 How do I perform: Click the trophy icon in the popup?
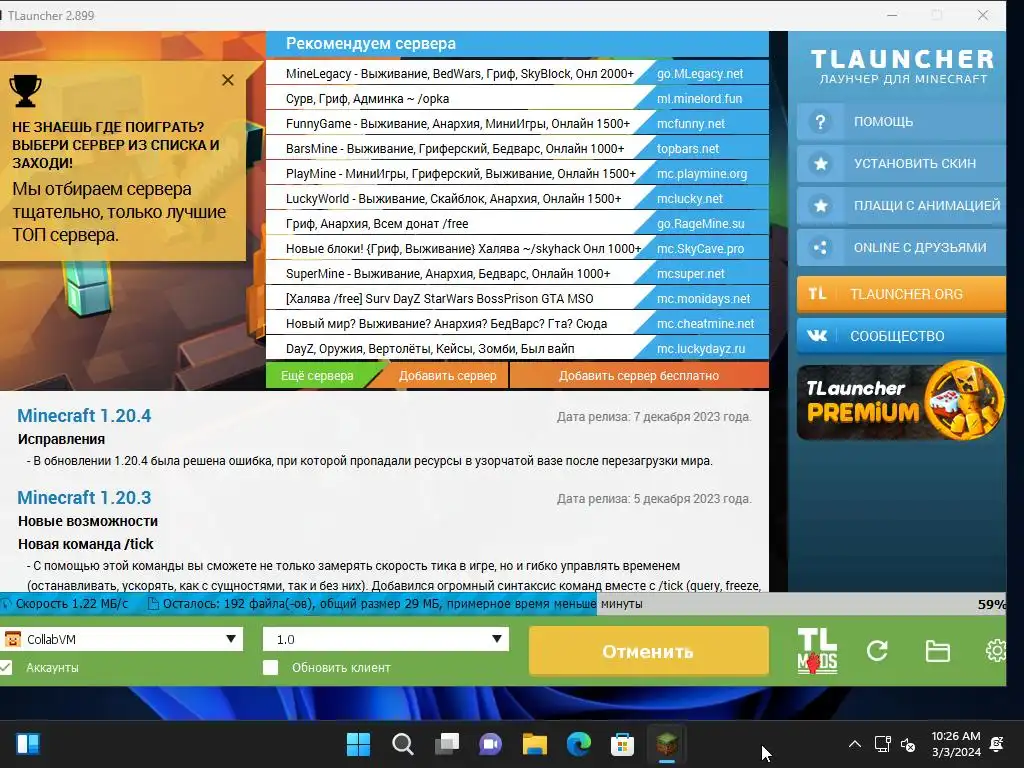click(x=25, y=90)
